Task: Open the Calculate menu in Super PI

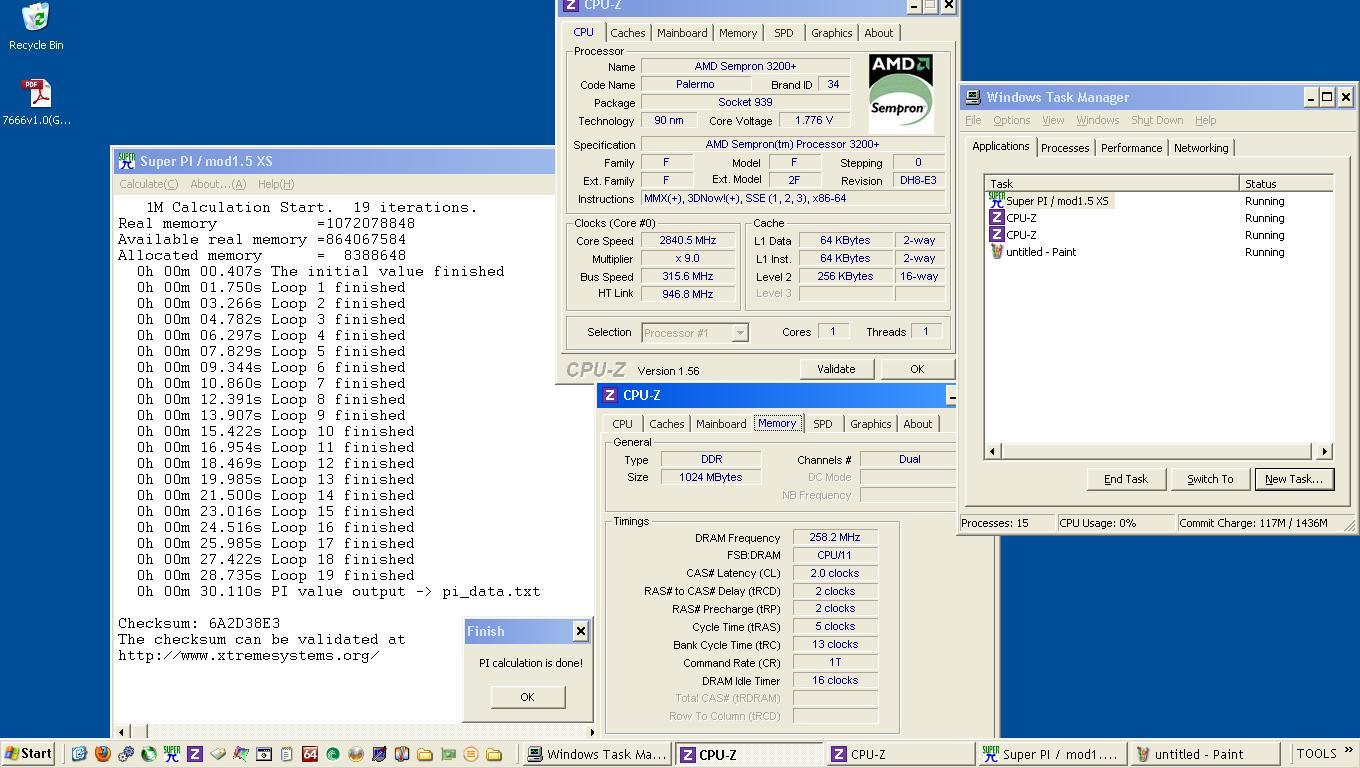Action: coord(148,184)
